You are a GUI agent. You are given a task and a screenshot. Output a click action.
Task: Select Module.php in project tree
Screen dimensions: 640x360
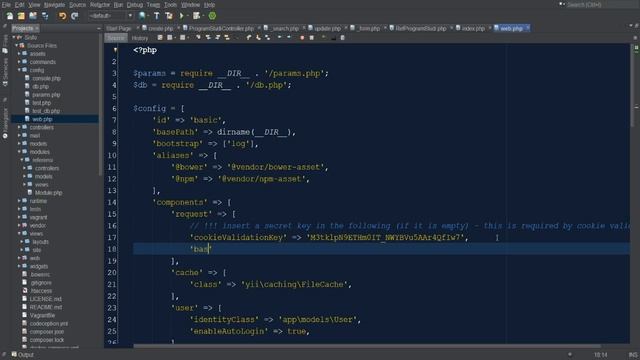[48, 193]
